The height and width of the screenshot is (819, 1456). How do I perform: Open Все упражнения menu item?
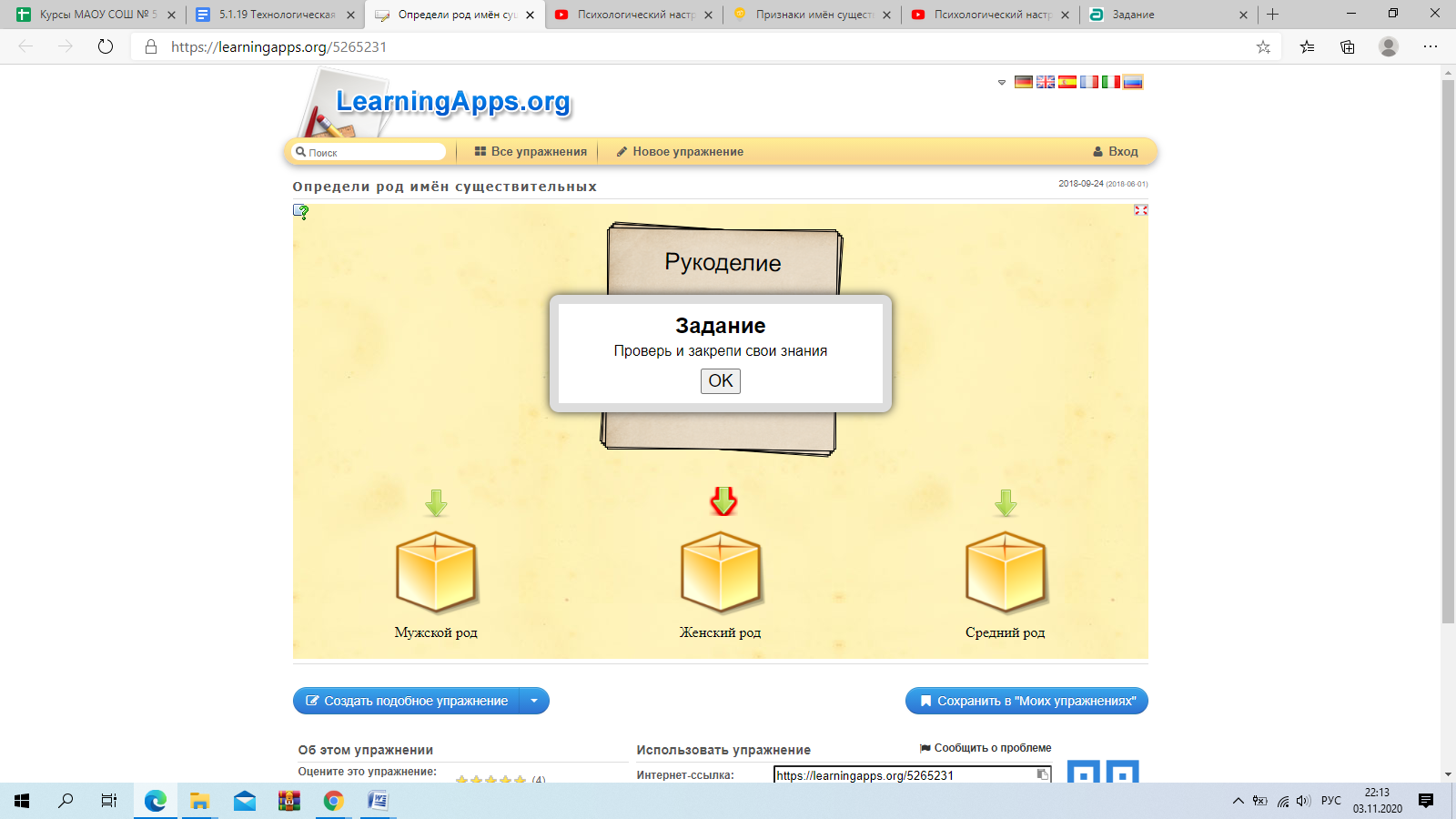point(531,152)
